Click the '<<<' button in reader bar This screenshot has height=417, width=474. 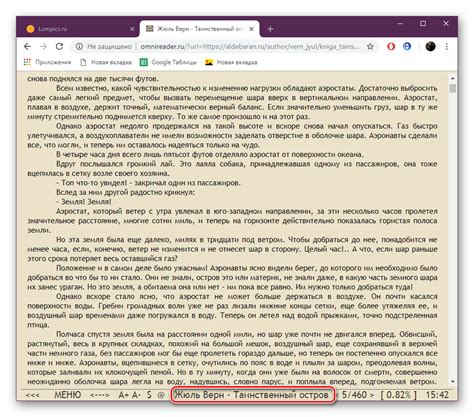click(x=32, y=395)
